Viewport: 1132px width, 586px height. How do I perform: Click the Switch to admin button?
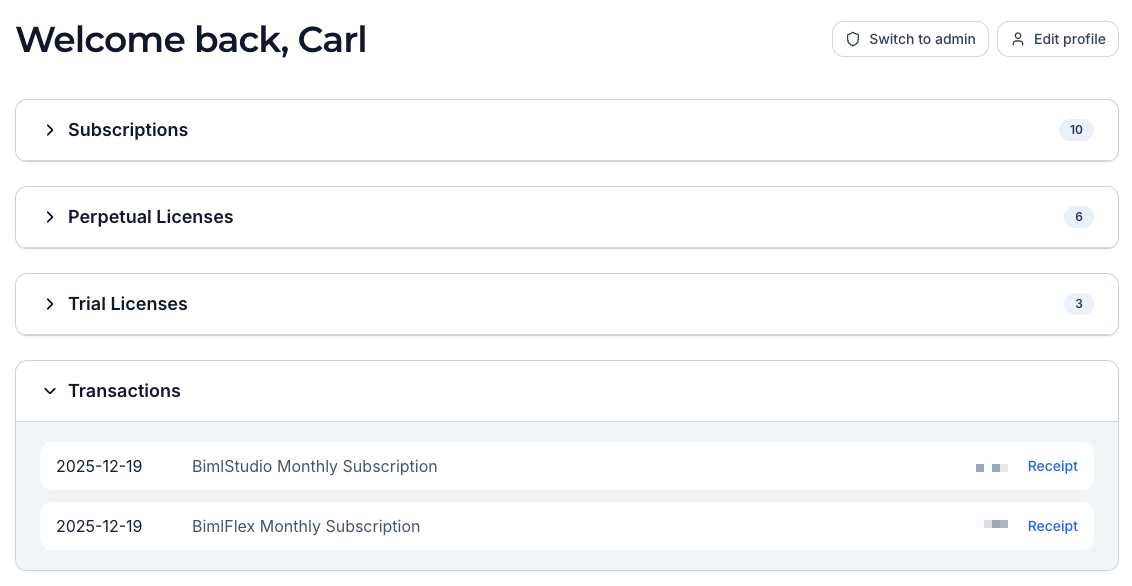tap(910, 39)
